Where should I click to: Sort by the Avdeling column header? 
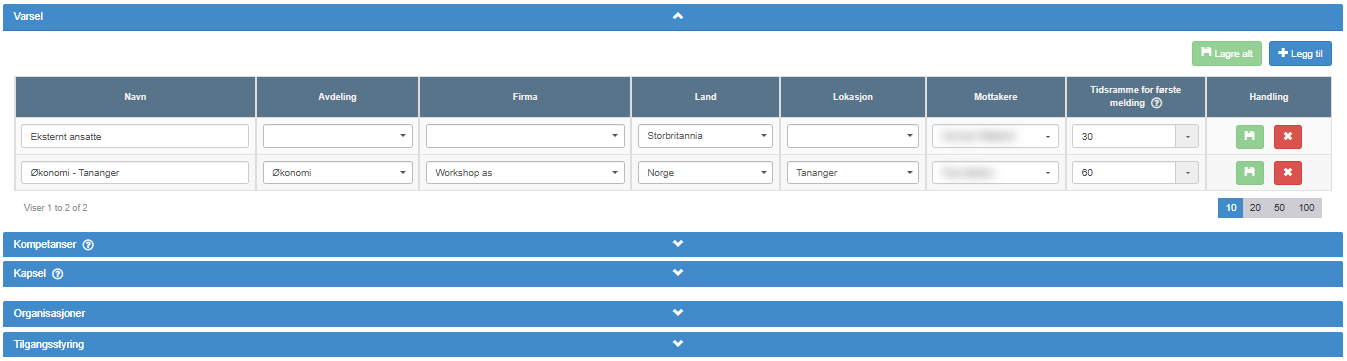tap(338, 97)
